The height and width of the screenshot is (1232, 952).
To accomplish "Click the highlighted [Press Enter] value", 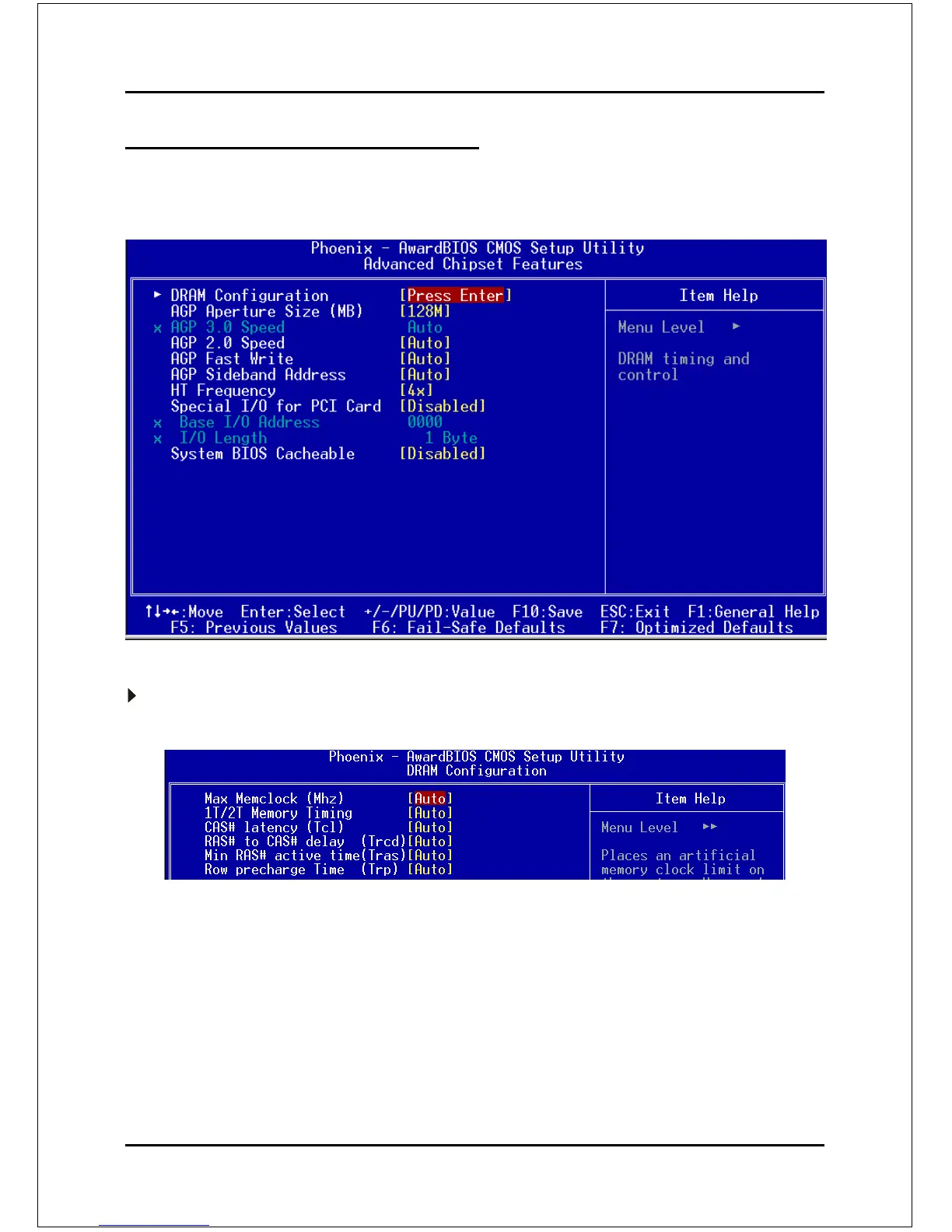I will [x=456, y=296].
